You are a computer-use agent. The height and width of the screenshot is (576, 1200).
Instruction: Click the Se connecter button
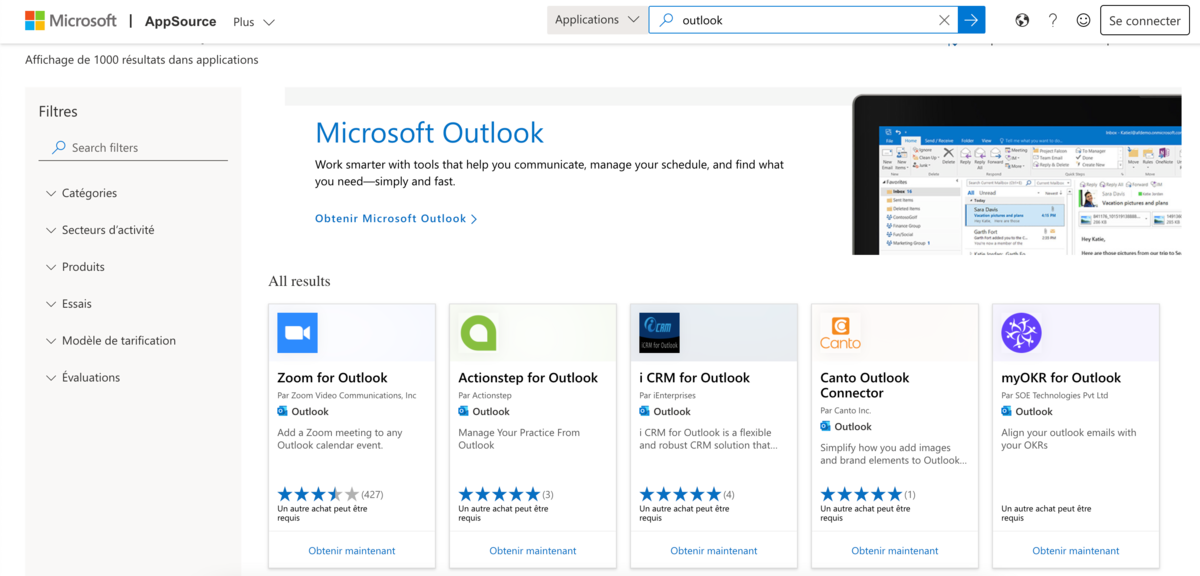(1145, 20)
